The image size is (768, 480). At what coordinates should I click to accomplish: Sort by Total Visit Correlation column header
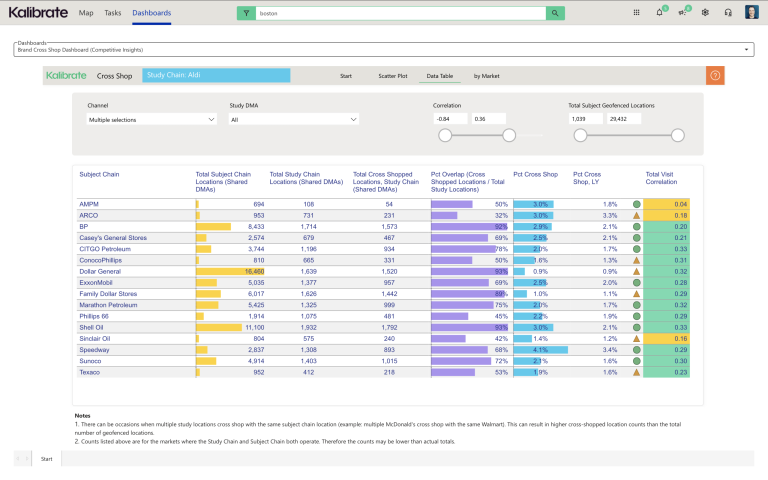point(660,178)
